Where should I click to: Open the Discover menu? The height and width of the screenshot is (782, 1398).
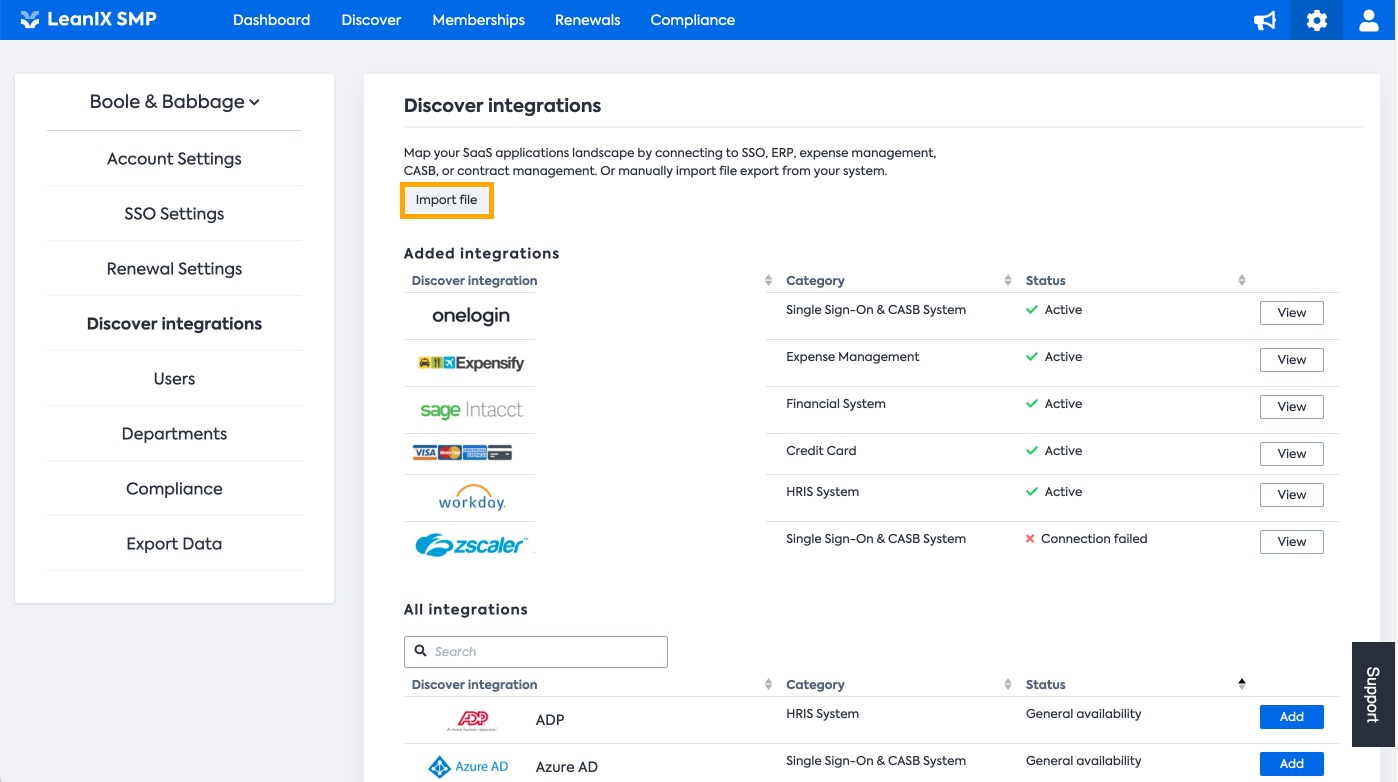click(371, 20)
